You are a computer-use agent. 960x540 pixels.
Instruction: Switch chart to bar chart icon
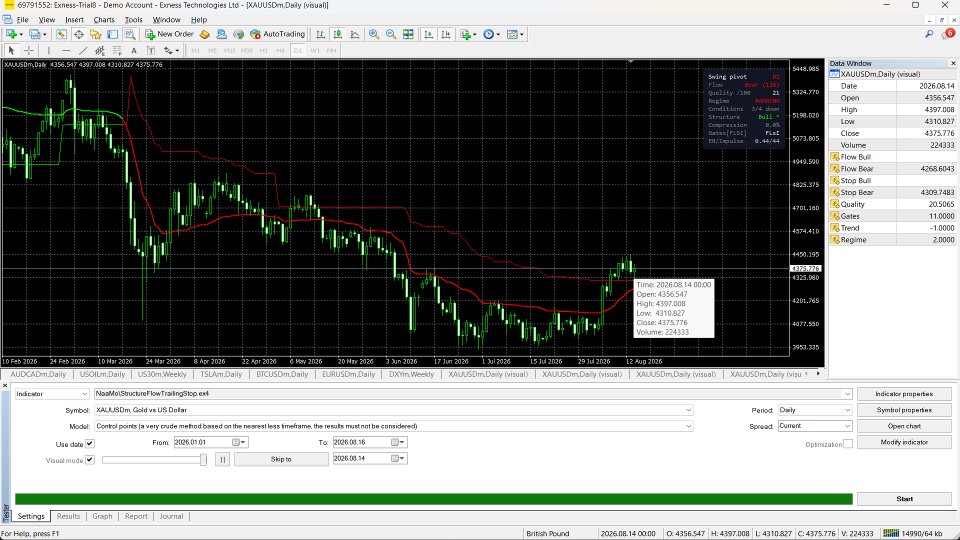320,34
